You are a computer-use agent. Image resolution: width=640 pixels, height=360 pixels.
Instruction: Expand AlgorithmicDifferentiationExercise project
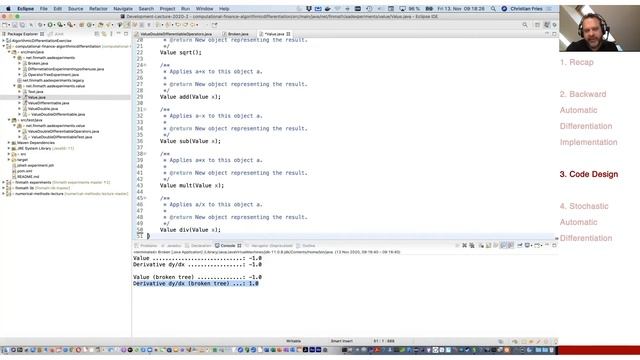(4, 41)
